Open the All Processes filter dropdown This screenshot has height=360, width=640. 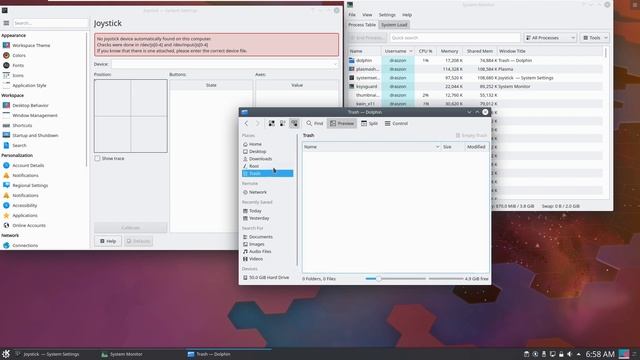550,38
